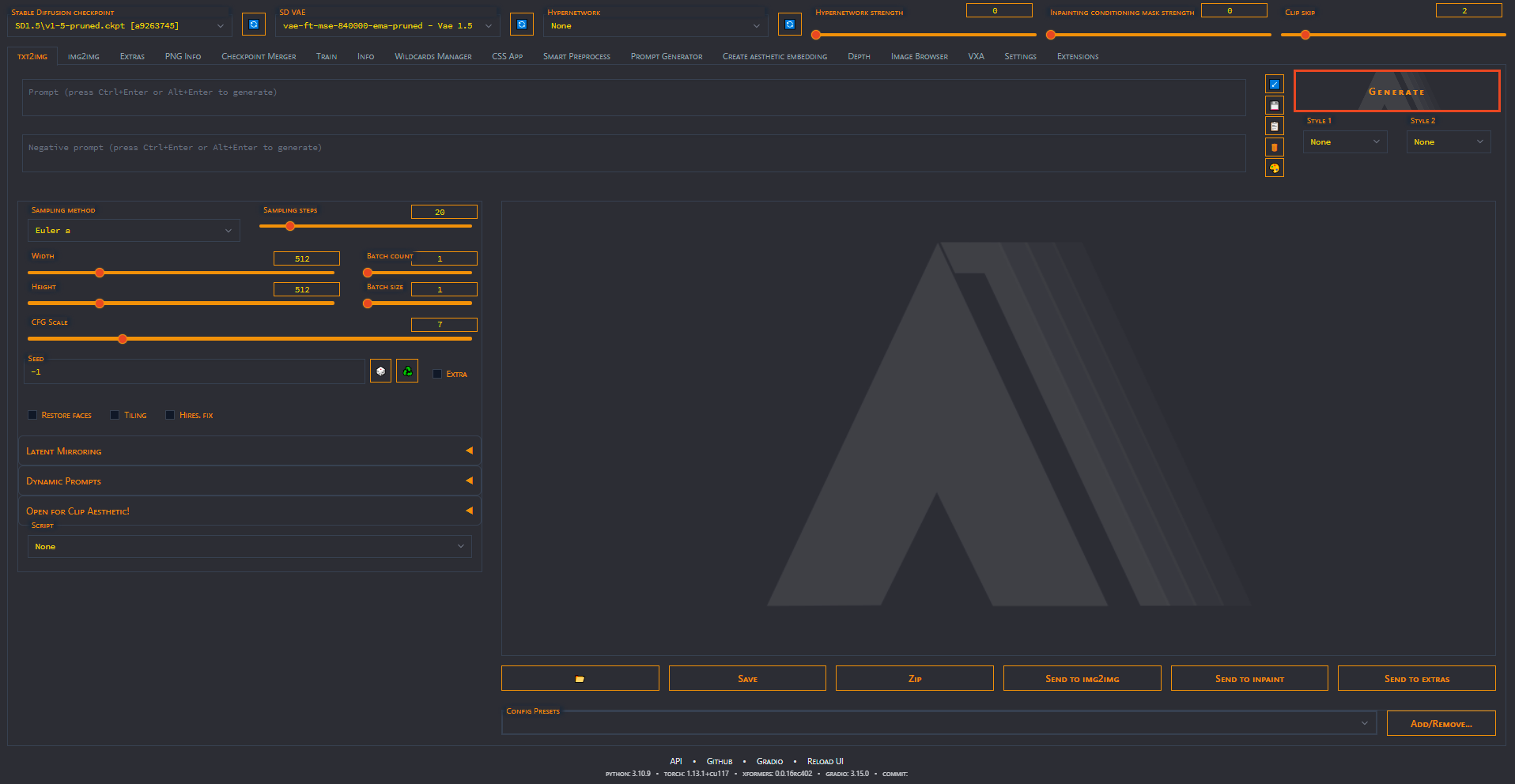Click the Add/Remove presets button

coord(1441,723)
